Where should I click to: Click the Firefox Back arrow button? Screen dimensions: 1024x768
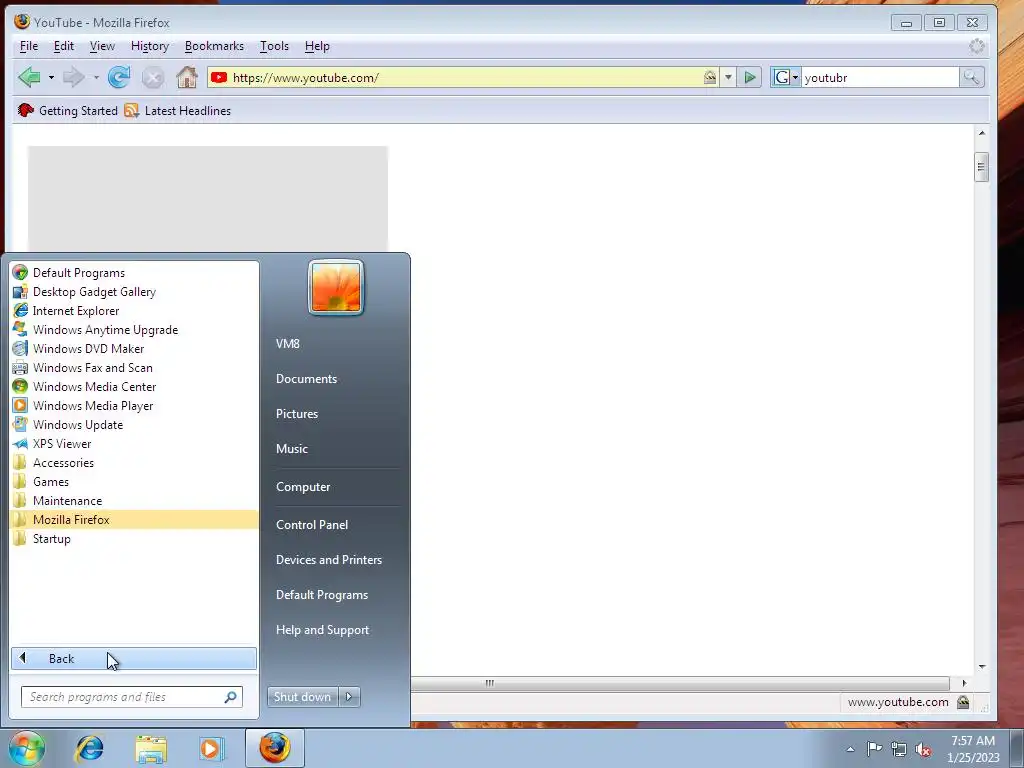point(29,77)
